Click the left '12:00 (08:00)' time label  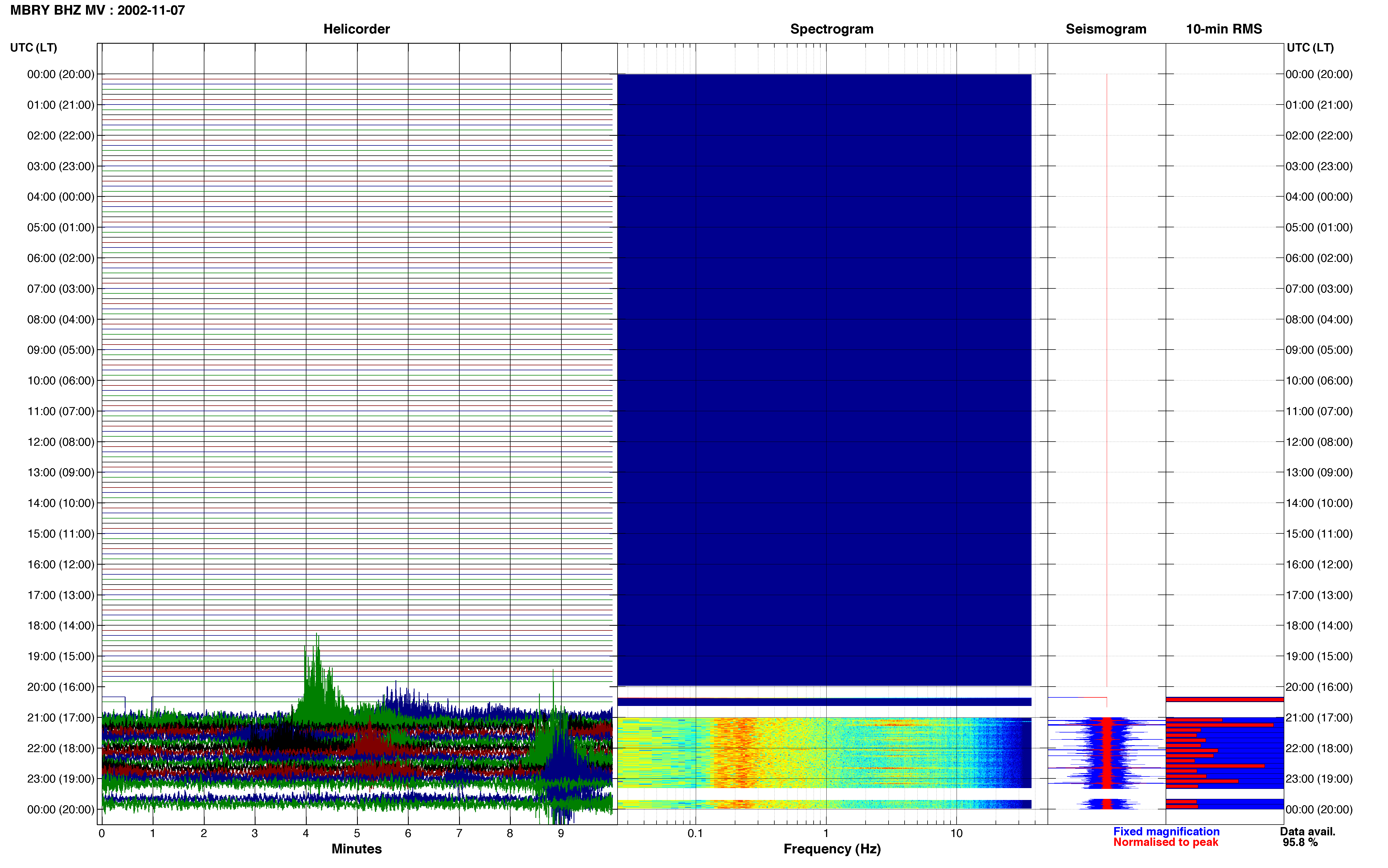[x=61, y=442]
